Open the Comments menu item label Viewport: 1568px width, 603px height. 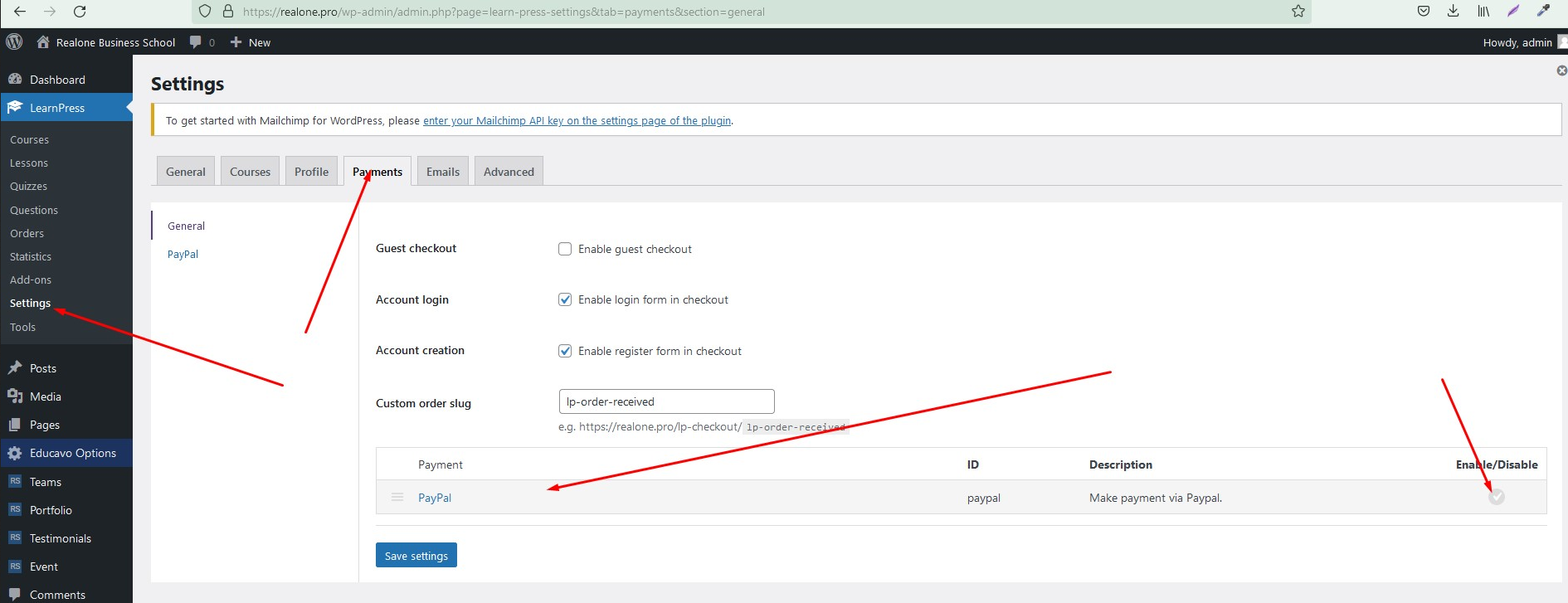pyautogui.click(x=57, y=595)
